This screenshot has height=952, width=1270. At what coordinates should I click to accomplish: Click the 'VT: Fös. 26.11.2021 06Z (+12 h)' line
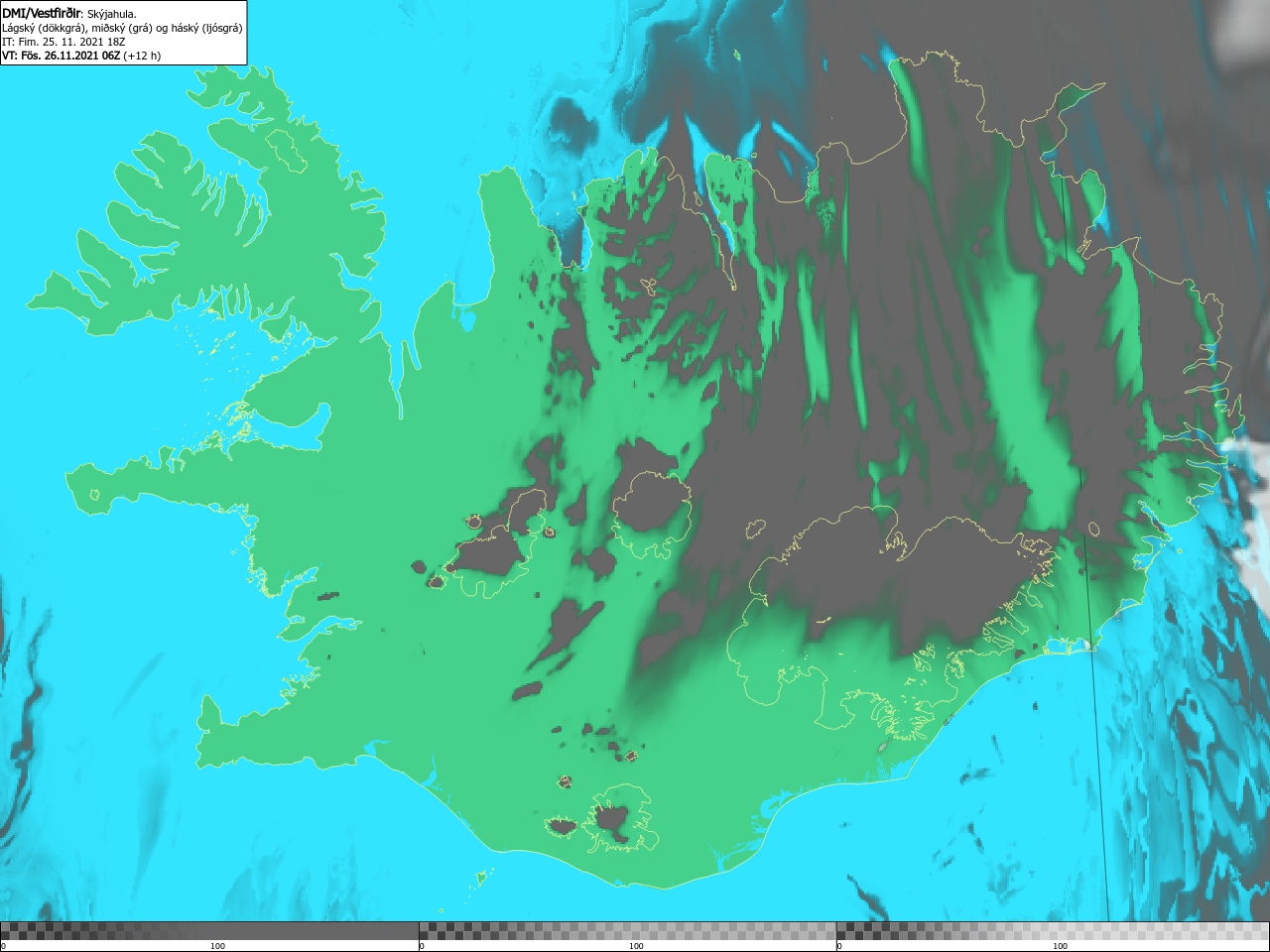[x=81, y=56]
